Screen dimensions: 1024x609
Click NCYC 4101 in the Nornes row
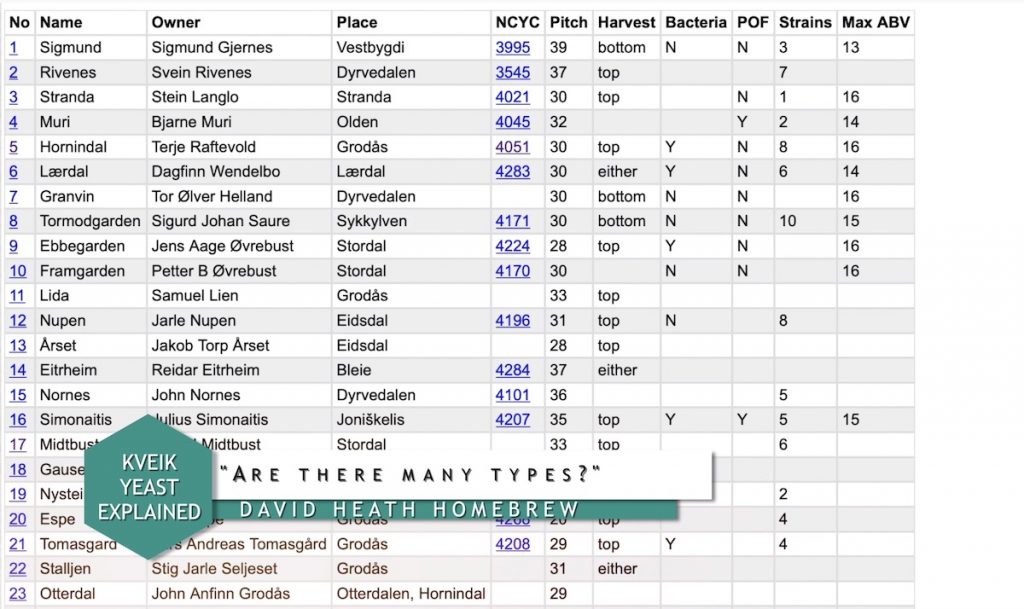pyautogui.click(x=512, y=395)
